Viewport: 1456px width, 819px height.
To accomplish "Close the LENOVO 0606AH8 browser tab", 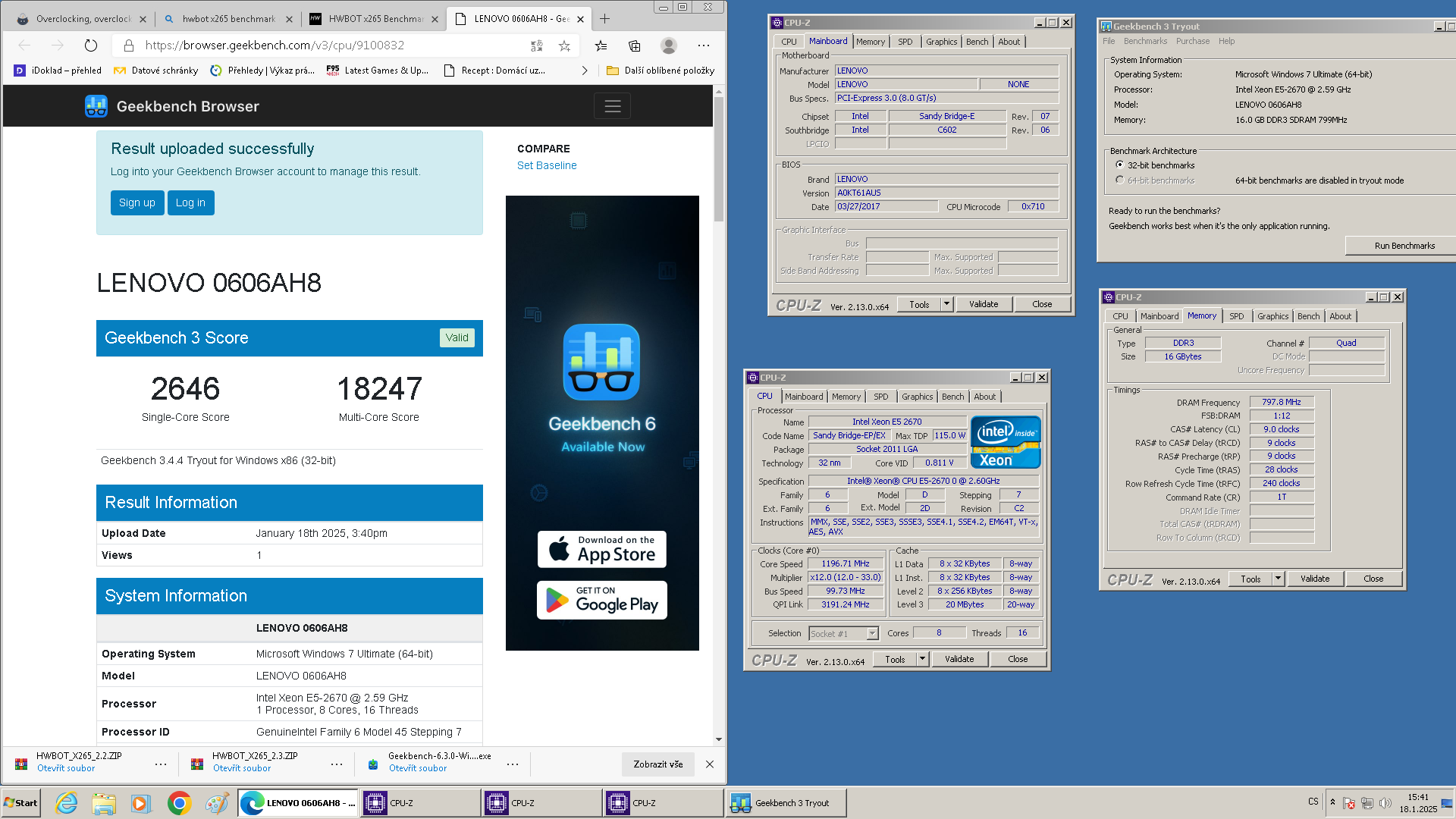I will pyautogui.click(x=580, y=19).
